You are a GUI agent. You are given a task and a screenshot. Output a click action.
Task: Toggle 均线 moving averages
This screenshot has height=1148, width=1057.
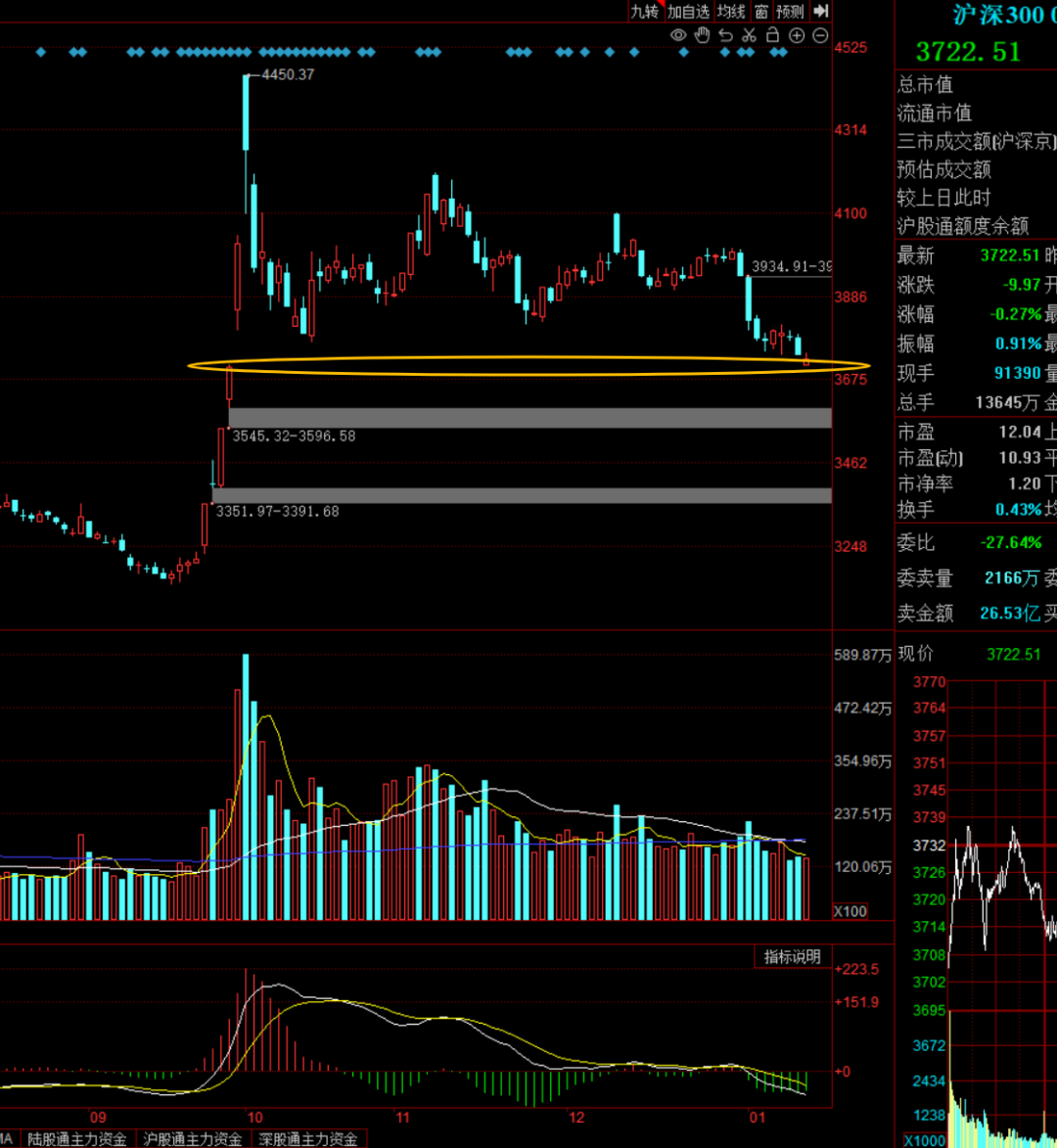coord(730,11)
